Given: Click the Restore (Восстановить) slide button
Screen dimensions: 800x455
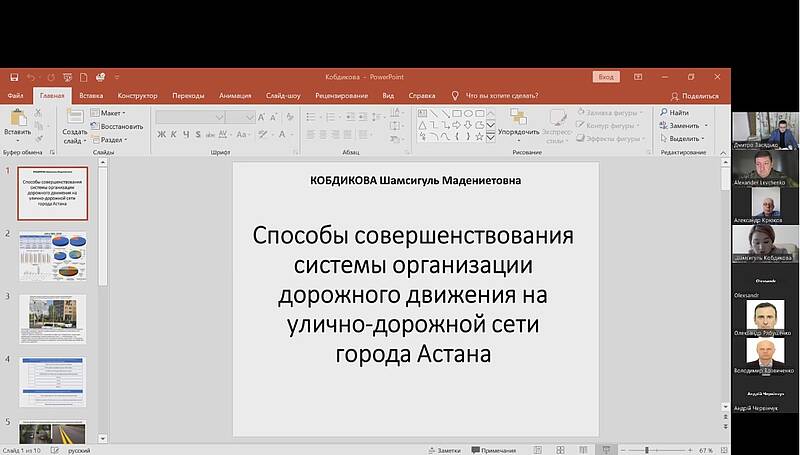Looking at the screenshot, I should coord(120,127).
